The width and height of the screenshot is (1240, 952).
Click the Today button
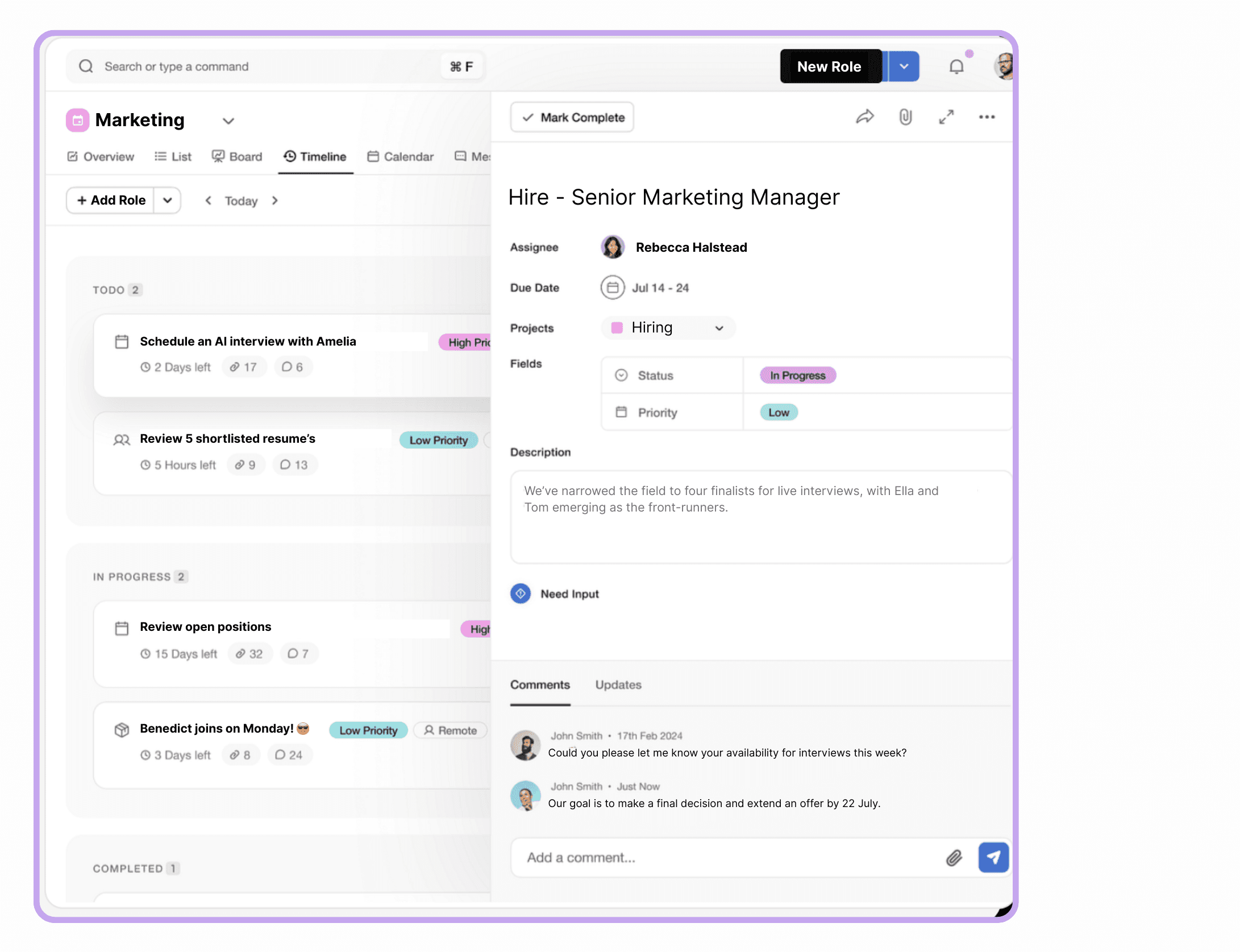pos(241,201)
